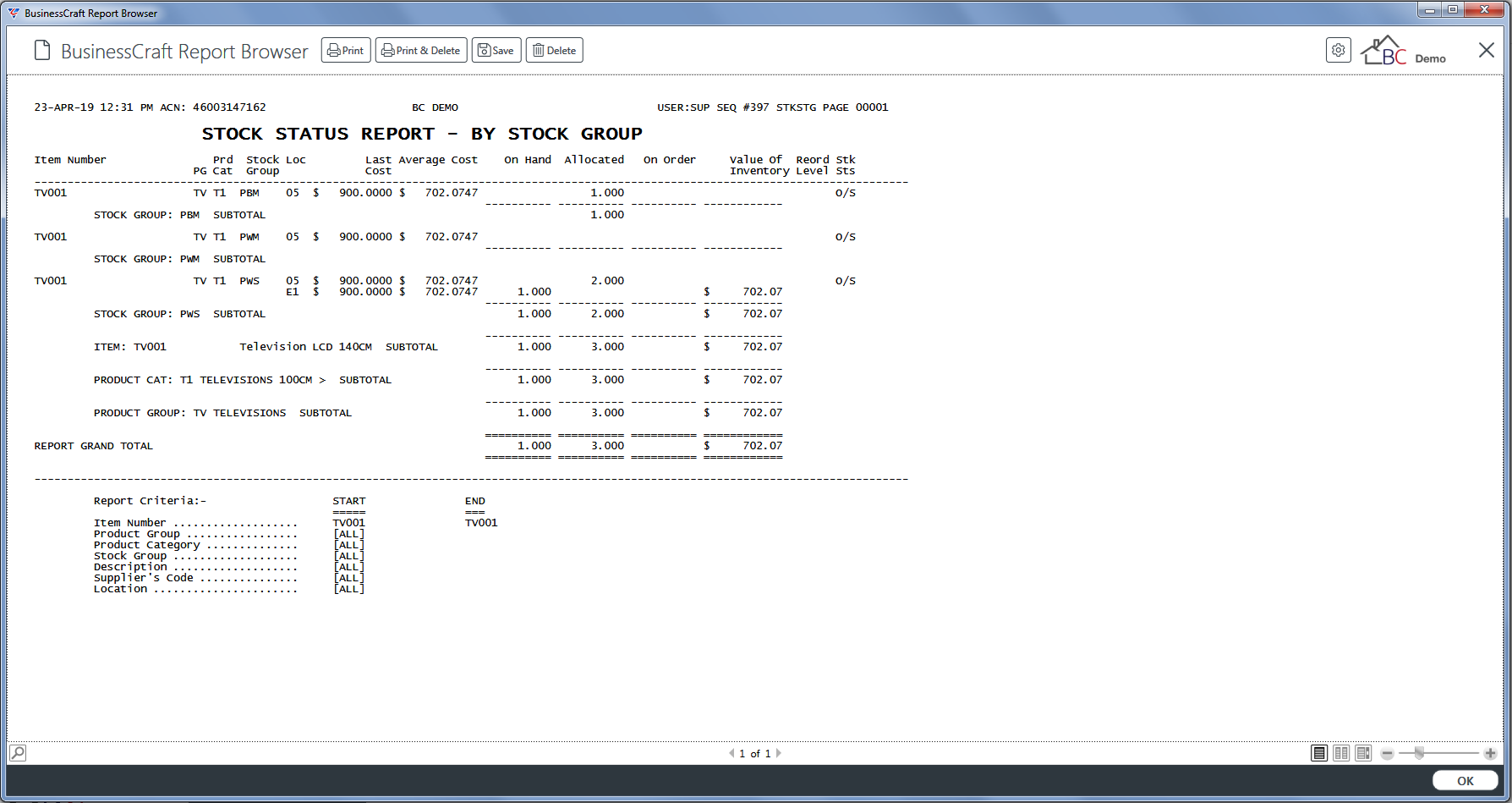Click the Delete button with trash icon

point(555,51)
